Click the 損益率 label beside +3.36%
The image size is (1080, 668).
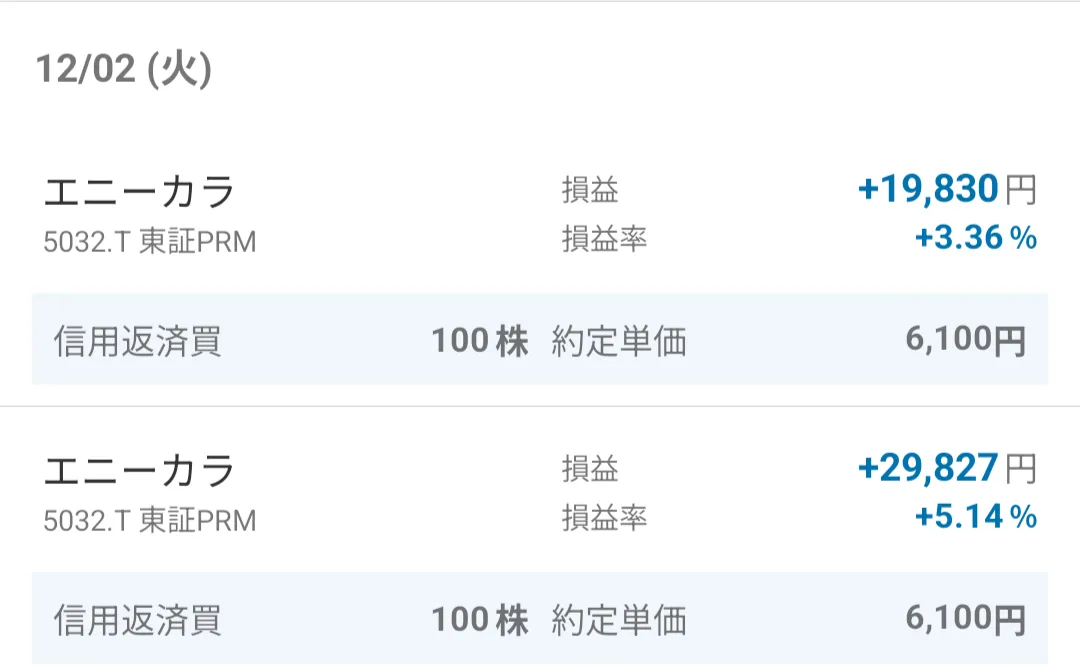tap(604, 239)
